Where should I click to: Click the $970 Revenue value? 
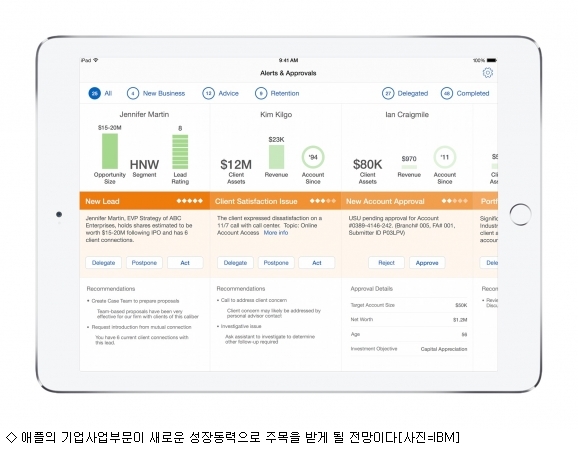pyautogui.click(x=409, y=159)
